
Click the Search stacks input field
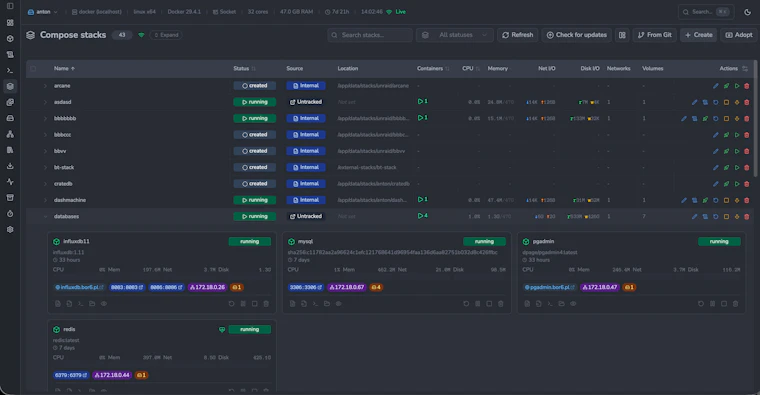tap(370, 35)
